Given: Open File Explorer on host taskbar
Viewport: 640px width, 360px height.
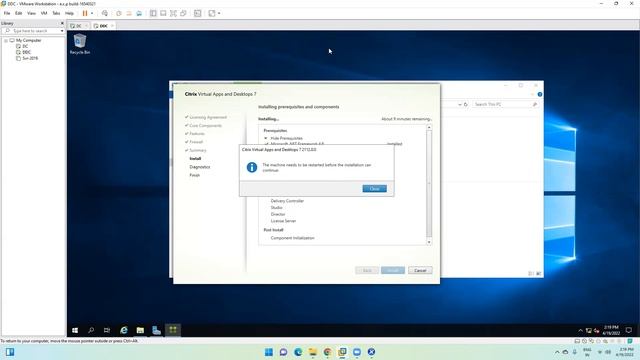Looking at the screenshot, I should click(x=313, y=352).
